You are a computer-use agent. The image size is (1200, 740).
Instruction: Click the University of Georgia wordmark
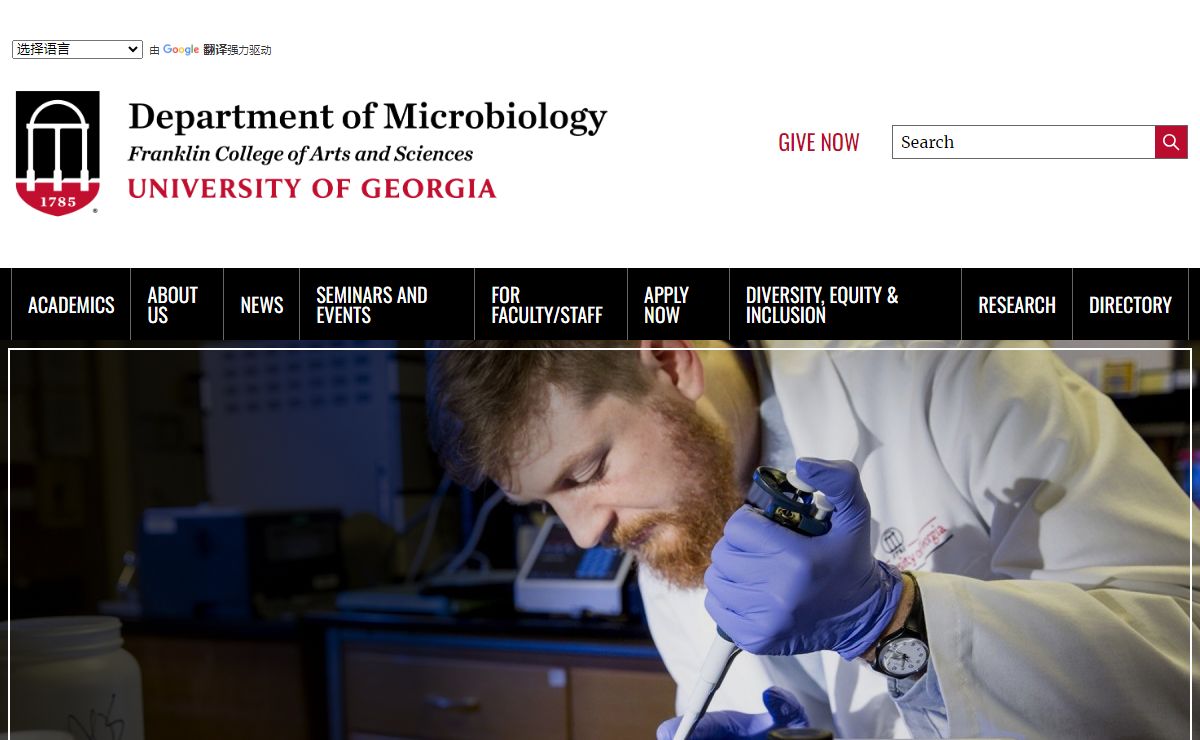click(312, 188)
